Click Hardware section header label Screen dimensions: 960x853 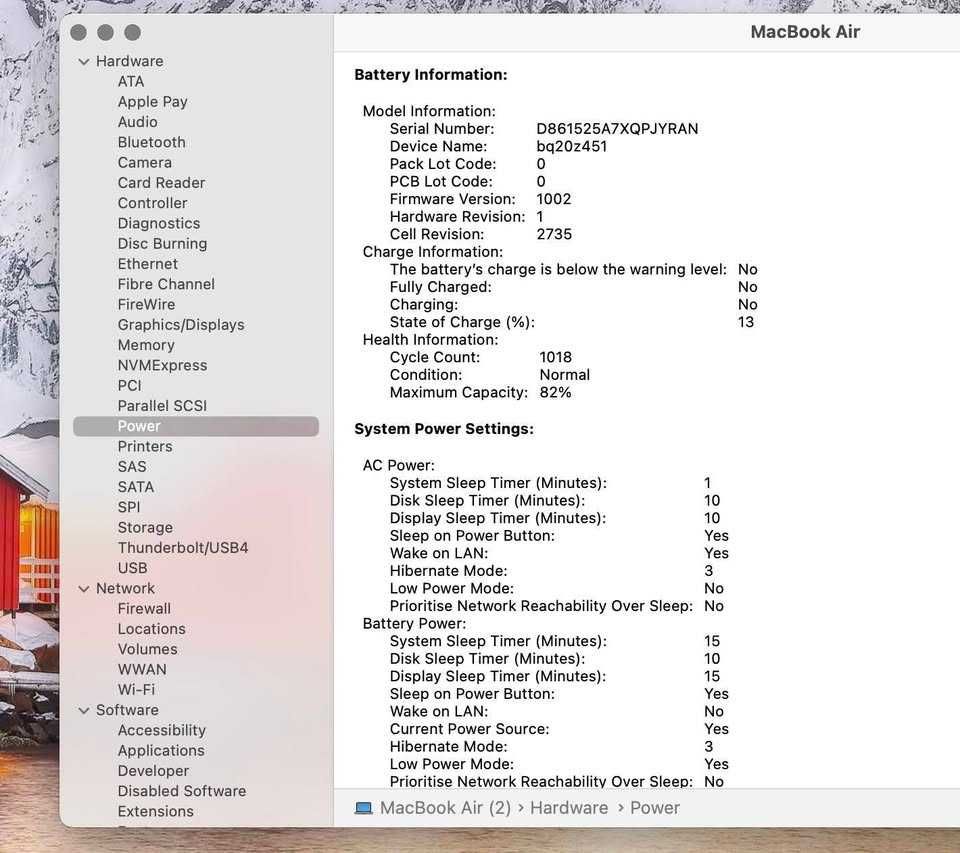pos(130,61)
